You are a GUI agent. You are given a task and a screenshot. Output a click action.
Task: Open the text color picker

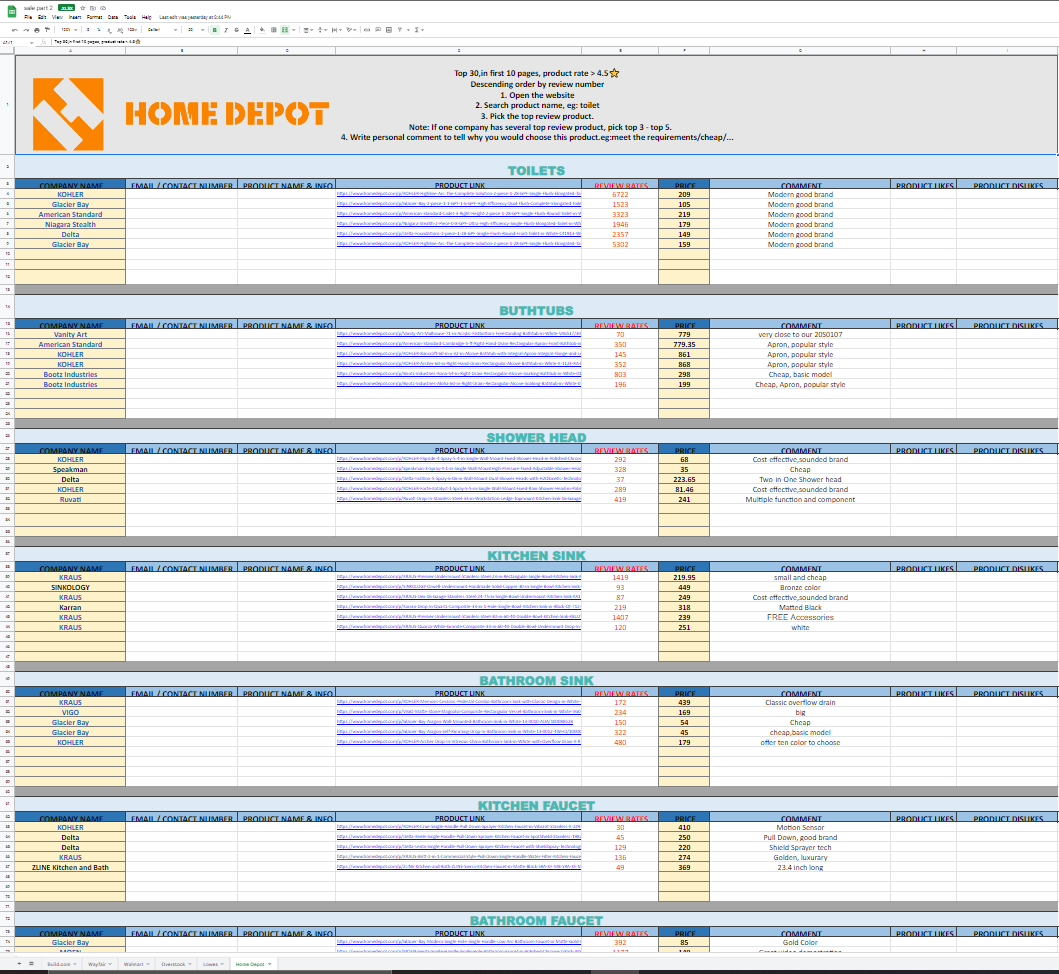click(247, 30)
